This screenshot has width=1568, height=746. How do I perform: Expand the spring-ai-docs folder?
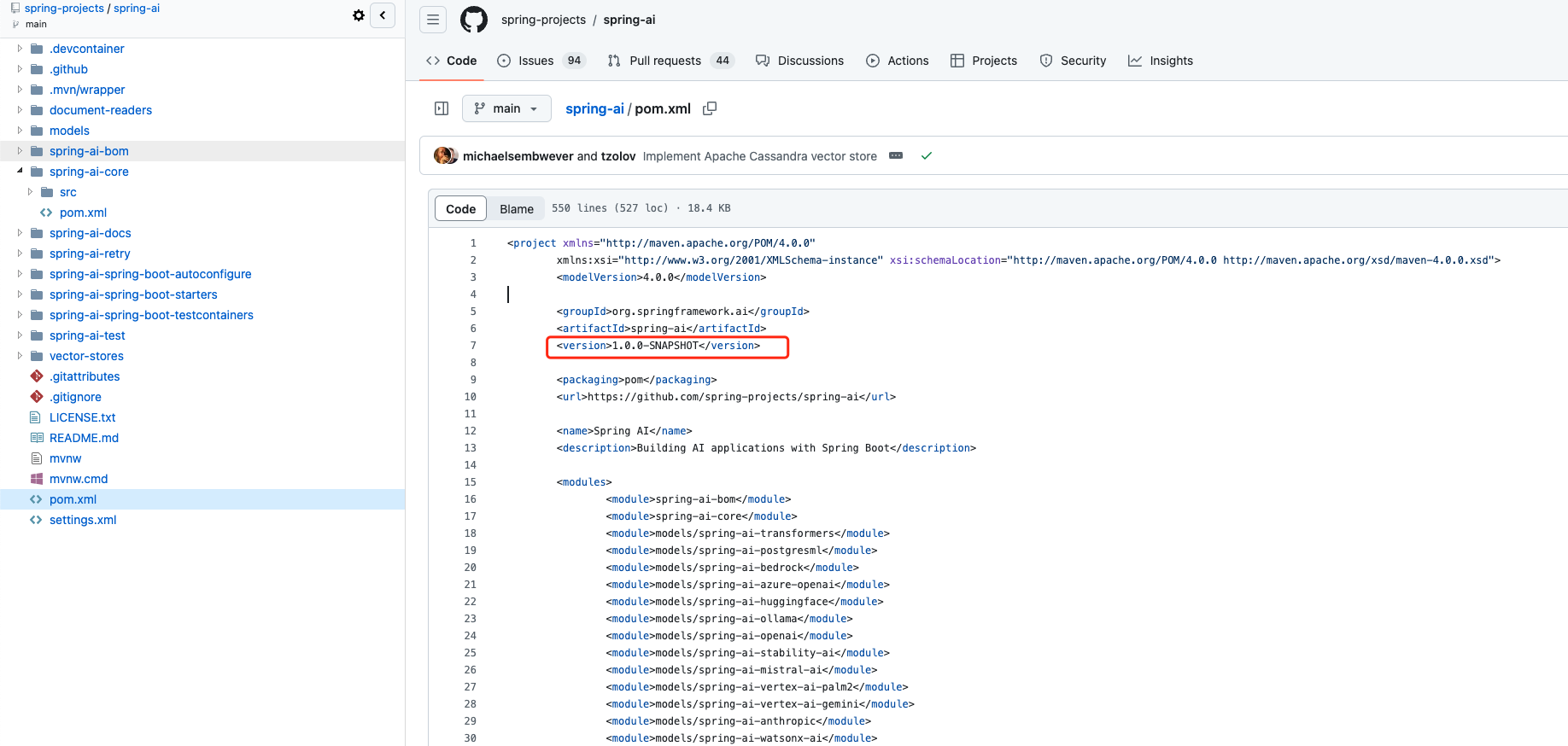pos(20,233)
